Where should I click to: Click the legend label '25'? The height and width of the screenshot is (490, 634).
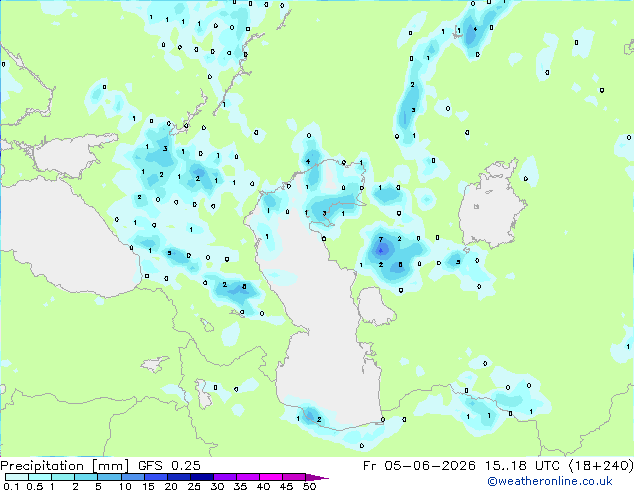click(x=194, y=486)
